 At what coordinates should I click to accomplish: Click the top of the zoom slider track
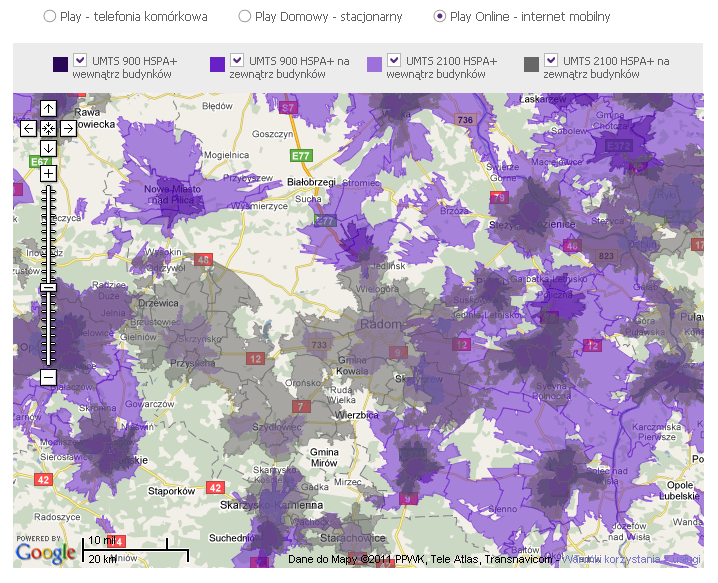pos(48,188)
